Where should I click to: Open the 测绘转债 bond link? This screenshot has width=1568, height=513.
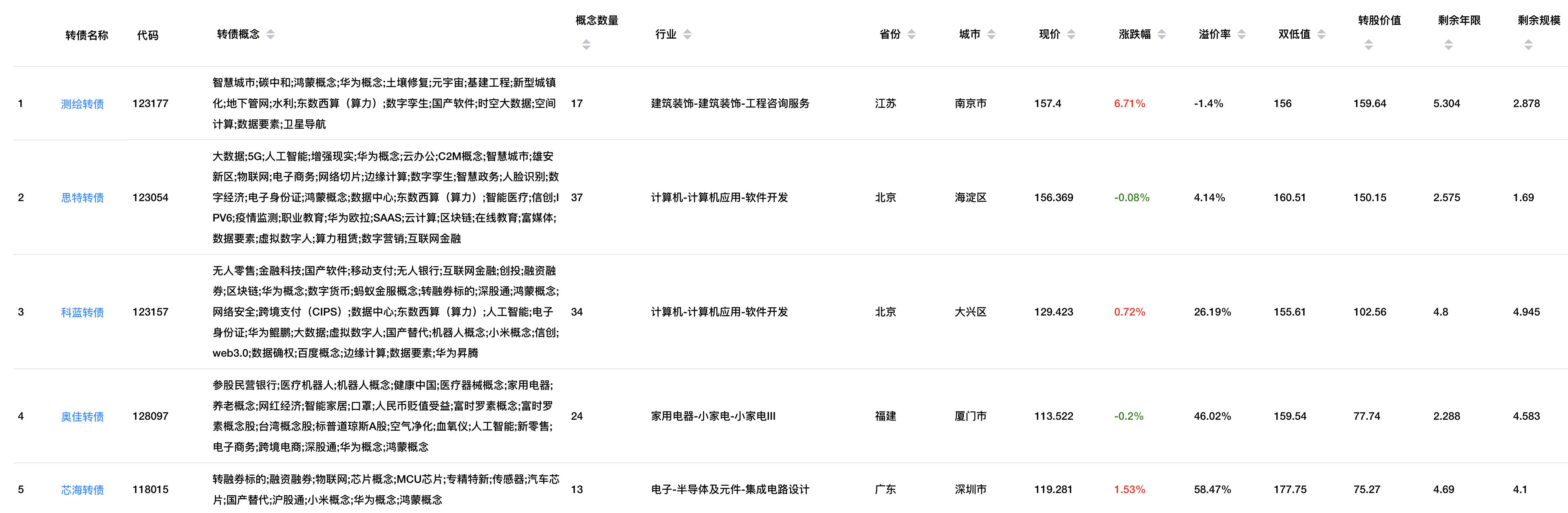coord(82,104)
